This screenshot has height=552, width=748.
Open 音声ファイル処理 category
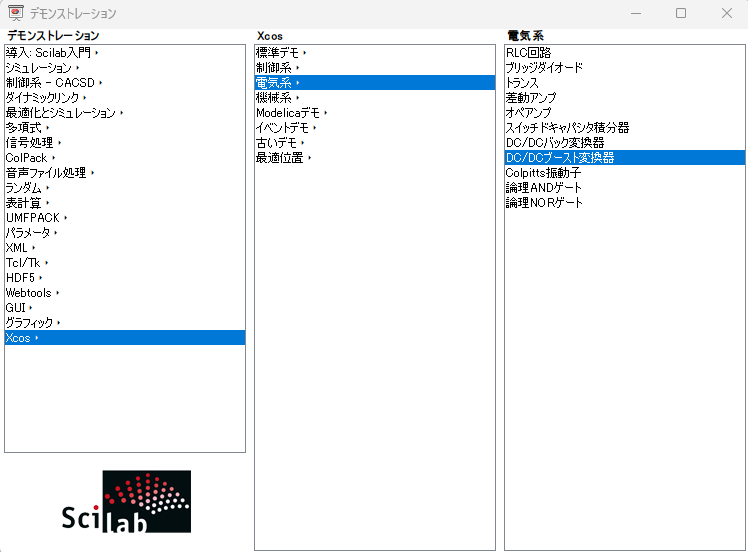click(125, 173)
